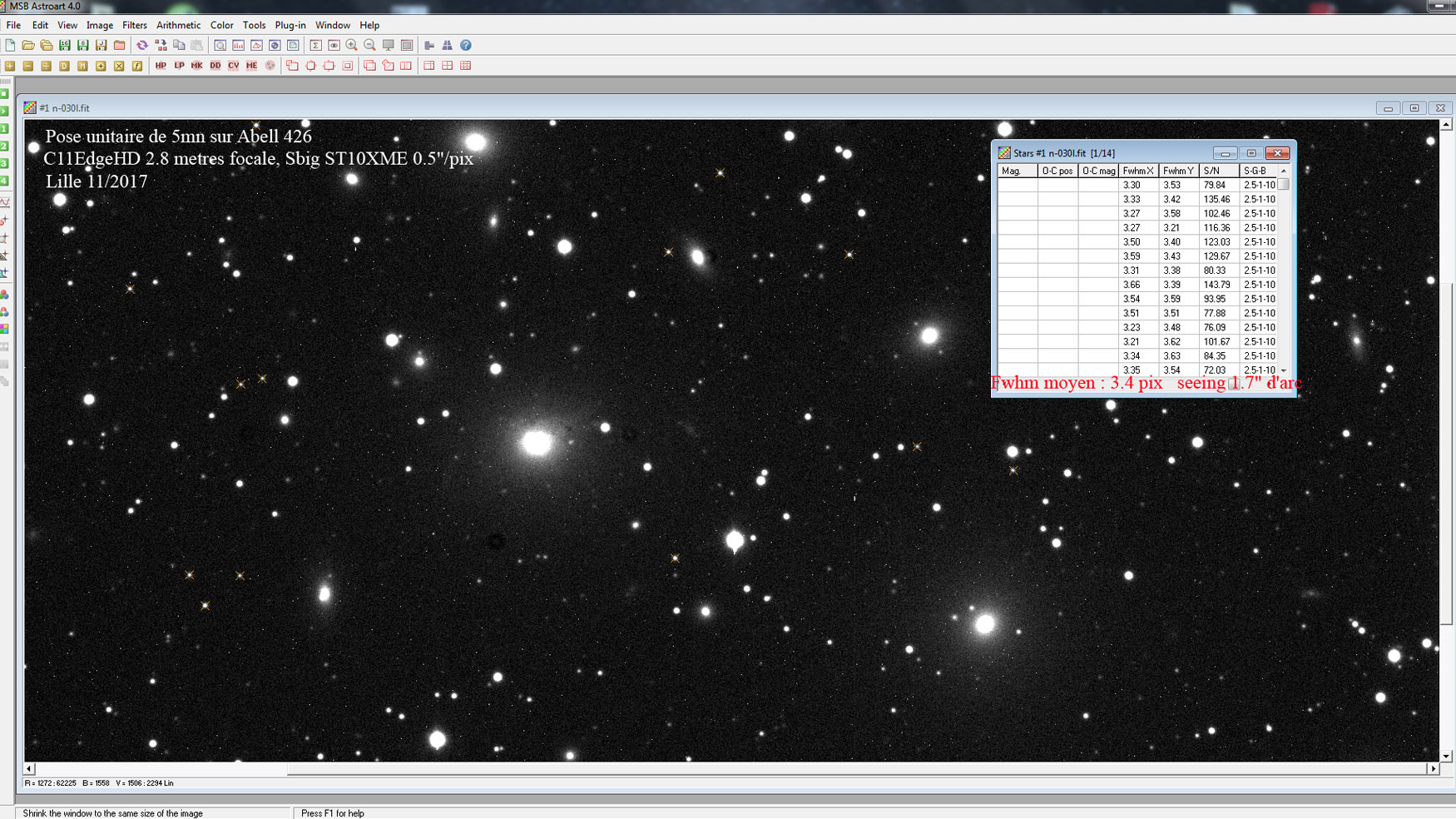Click the green number 3 sidebar icon
This screenshot has height=819, width=1456.
pyautogui.click(x=4, y=164)
